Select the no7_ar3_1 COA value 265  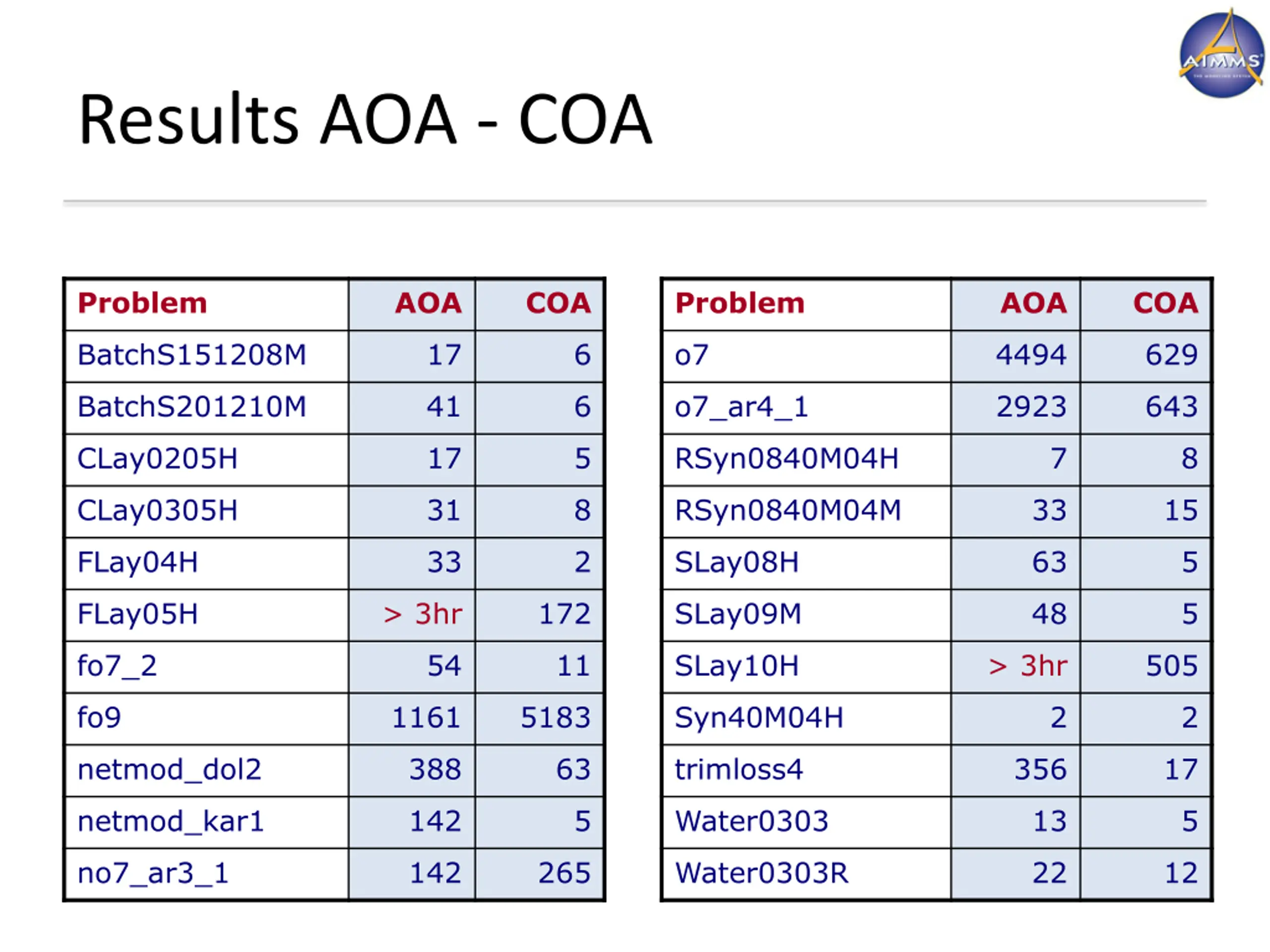tap(564, 873)
